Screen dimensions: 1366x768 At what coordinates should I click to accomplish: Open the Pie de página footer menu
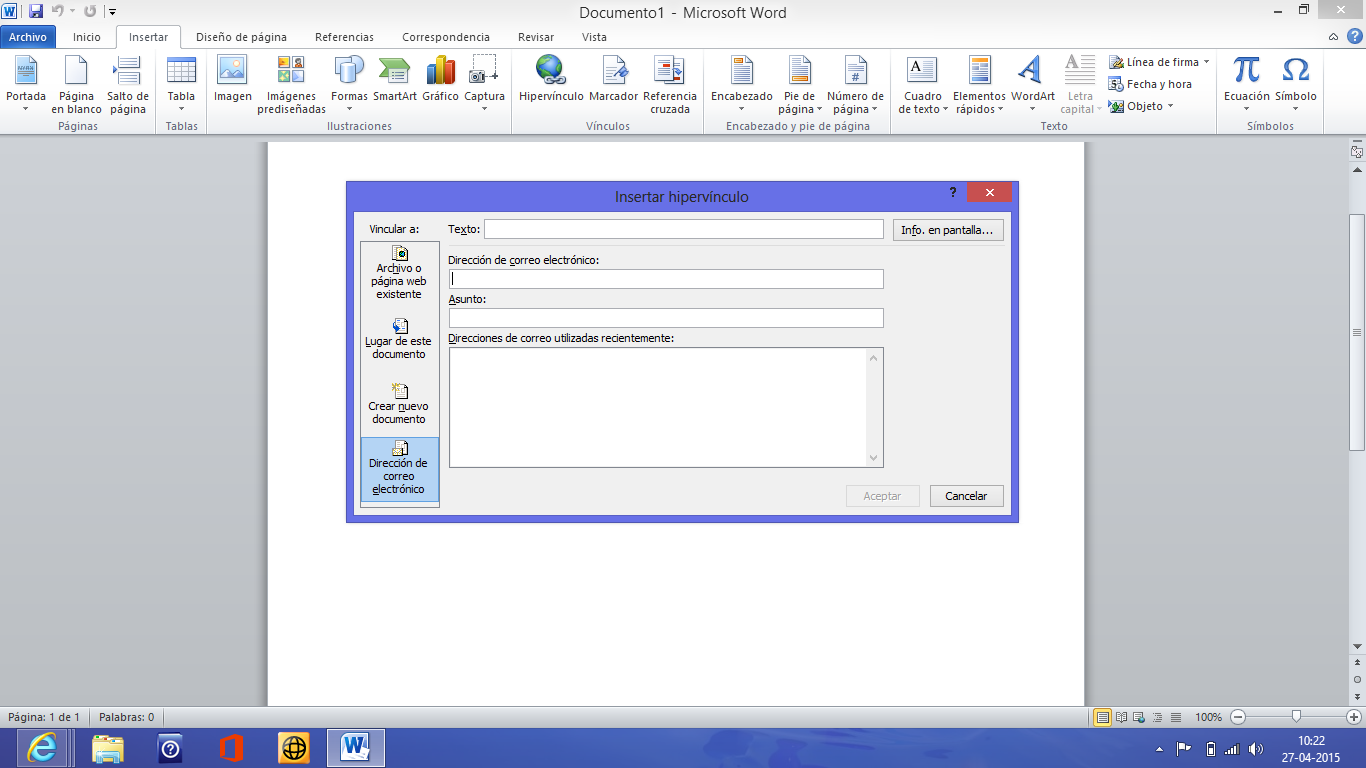click(x=800, y=84)
